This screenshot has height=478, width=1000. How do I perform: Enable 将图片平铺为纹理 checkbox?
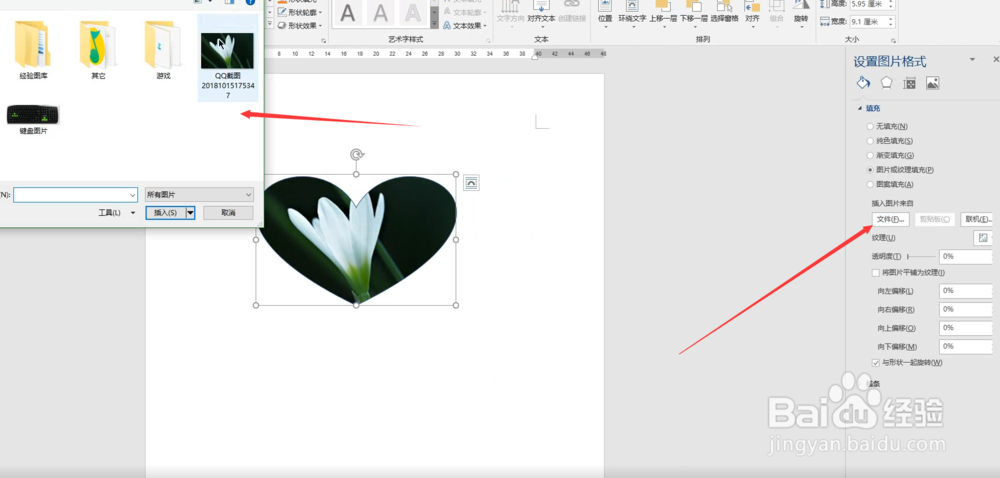click(876, 273)
